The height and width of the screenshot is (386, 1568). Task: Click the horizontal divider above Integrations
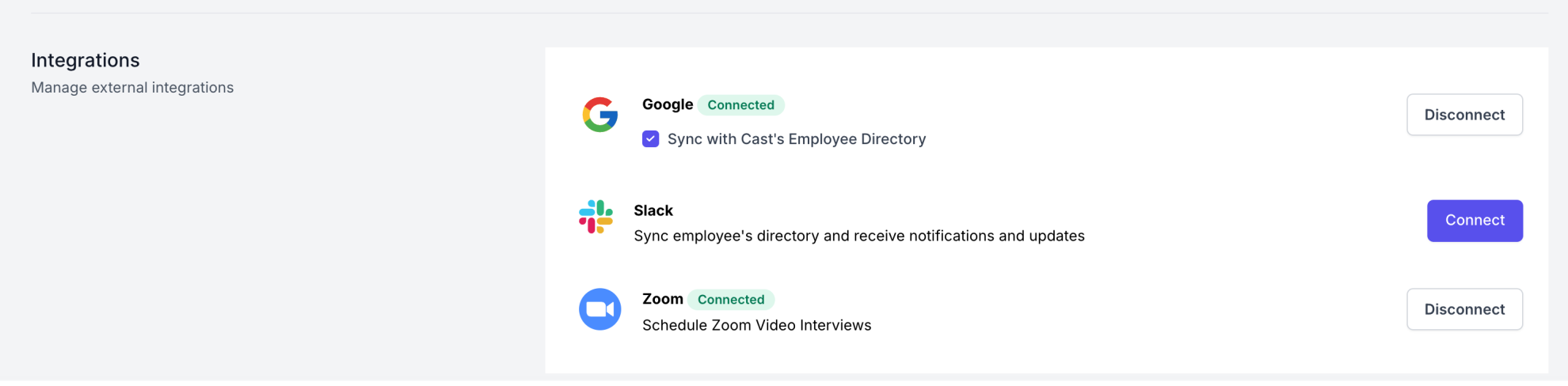pos(784,13)
